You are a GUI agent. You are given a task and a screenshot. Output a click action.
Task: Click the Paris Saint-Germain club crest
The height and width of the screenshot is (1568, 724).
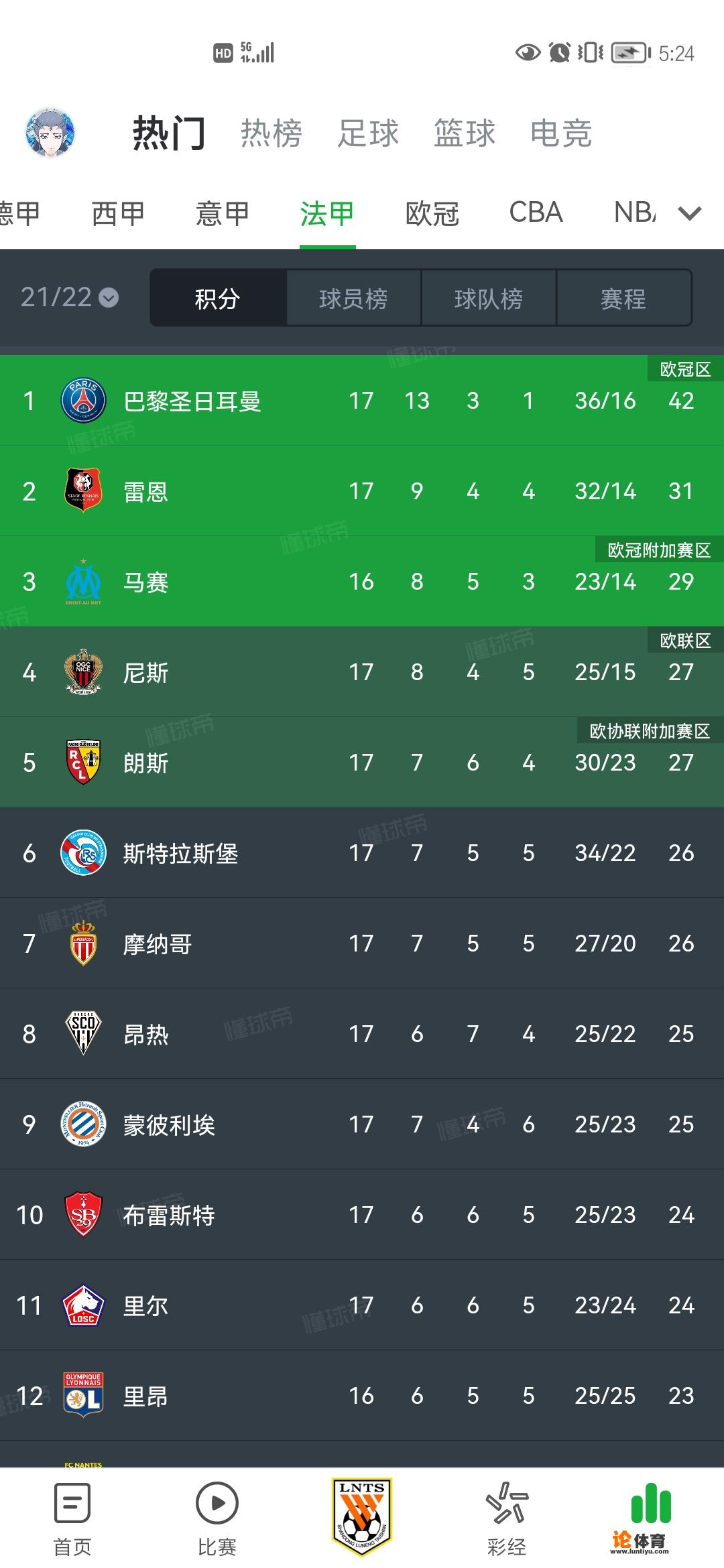pos(82,400)
